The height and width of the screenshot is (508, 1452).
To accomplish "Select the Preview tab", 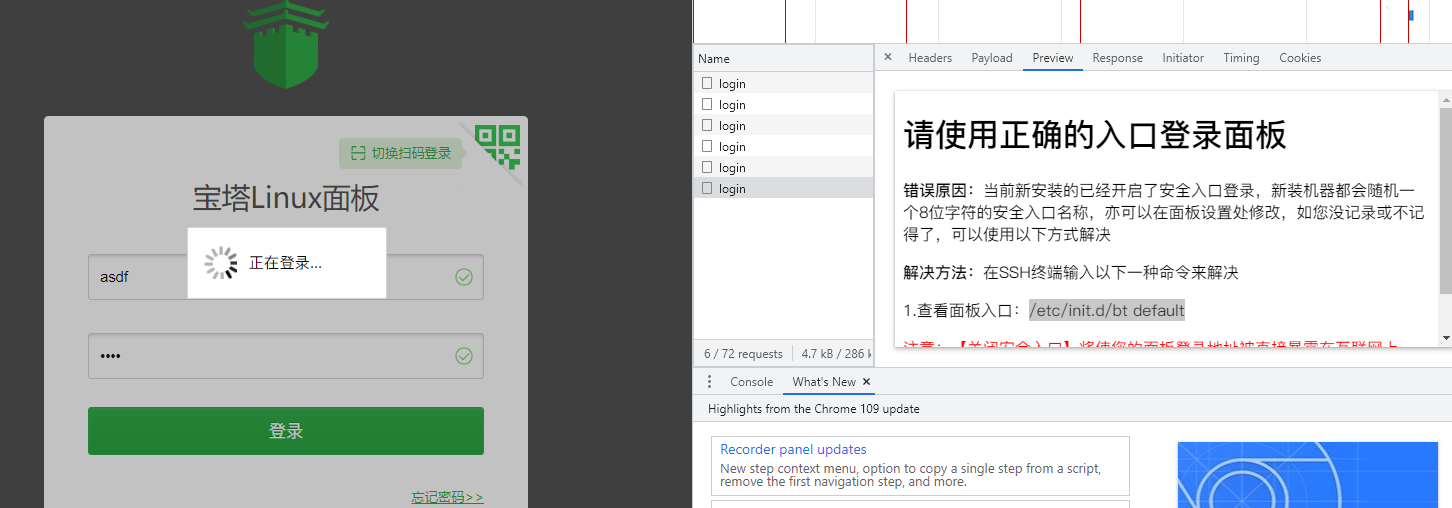I will click(x=1053, y=58).
